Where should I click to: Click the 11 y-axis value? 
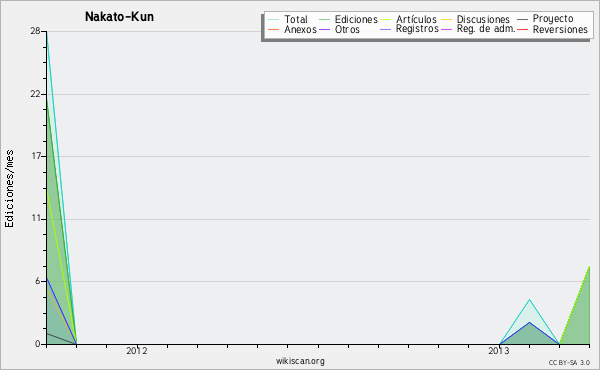tap(36, 218)
